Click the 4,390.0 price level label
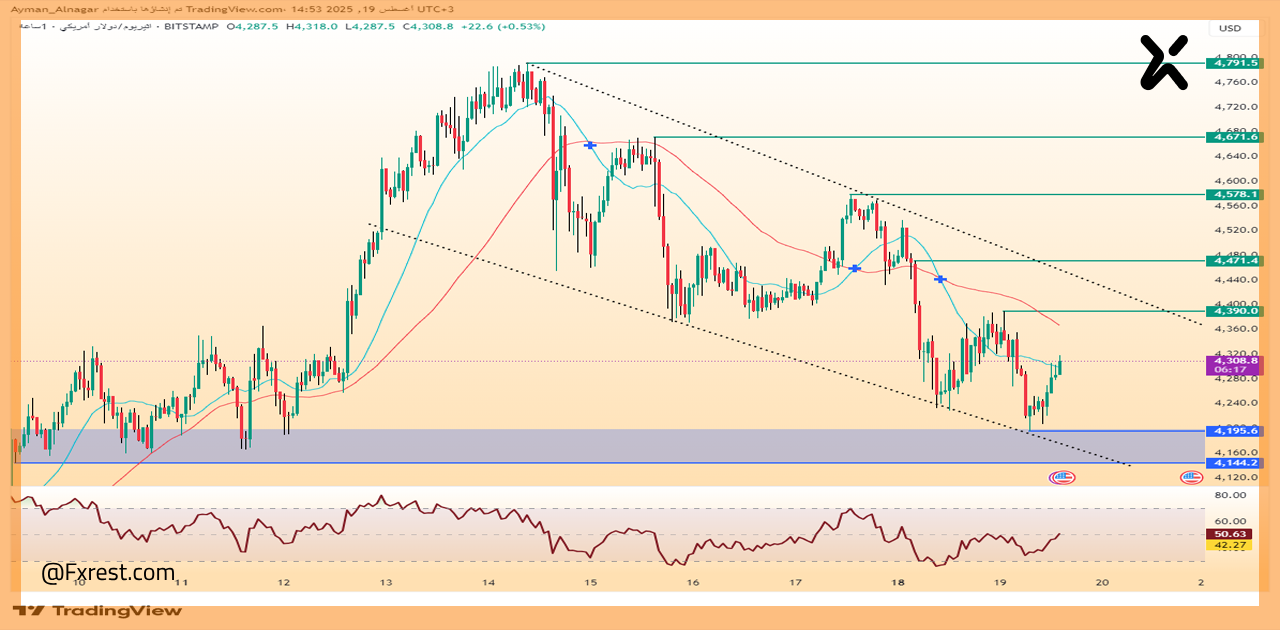Image resolution: width=1280 pixels, height=630 pixels. pyautogui.click(x=1236, y=311)
